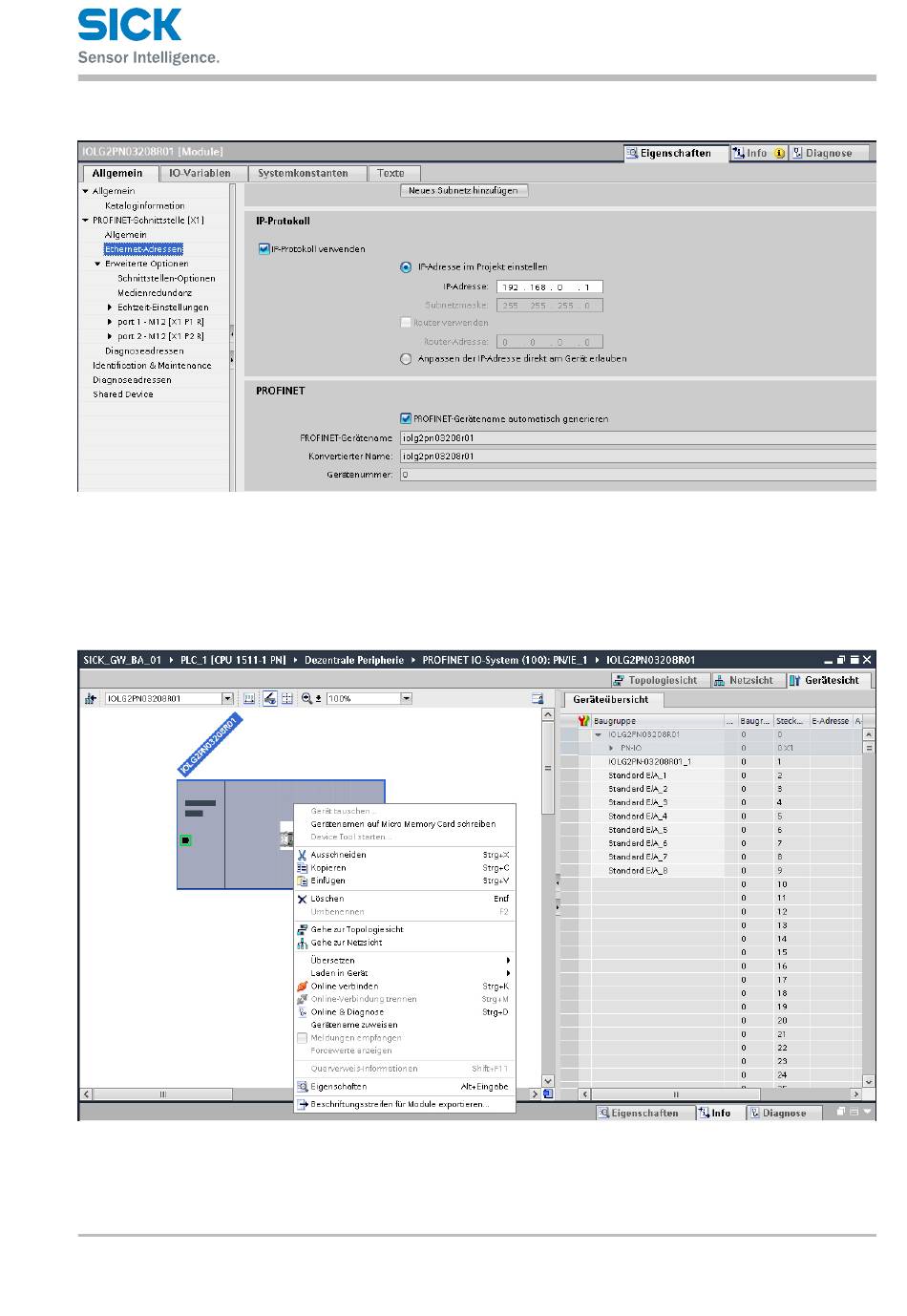This screenshot has width=907, height=1316.
Task: Click the PROFINET-Gerätename field
Action: point(637,438)
